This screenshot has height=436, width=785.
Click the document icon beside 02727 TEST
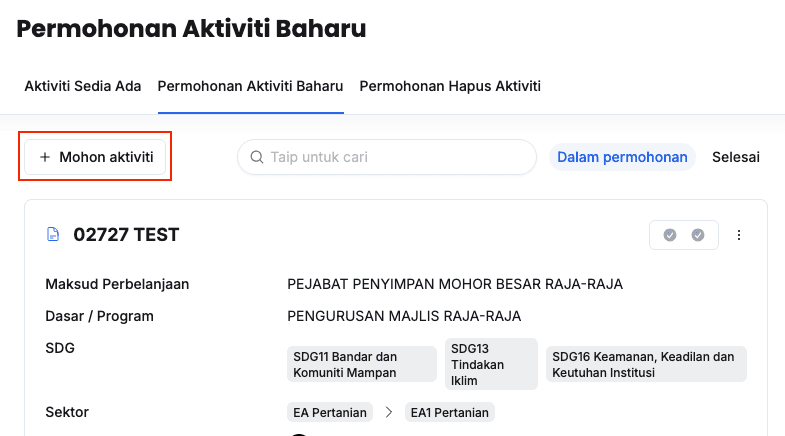click(x=54, y=235)
